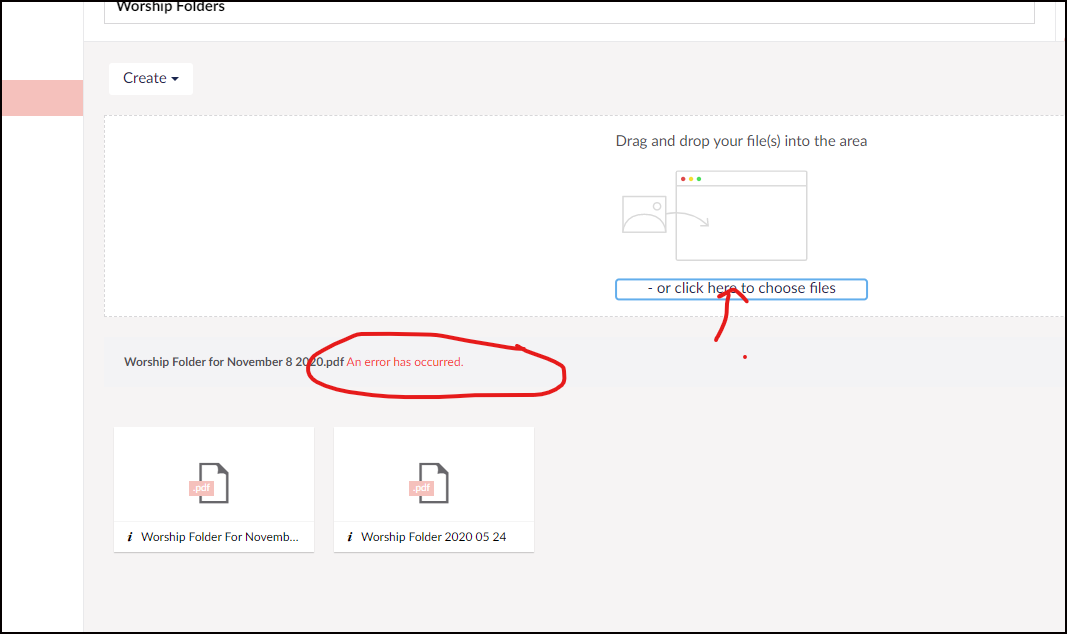Click the 'An error has occurred.' message
The width and height of the screenshot is (1067, 634).
coord(405,362)
